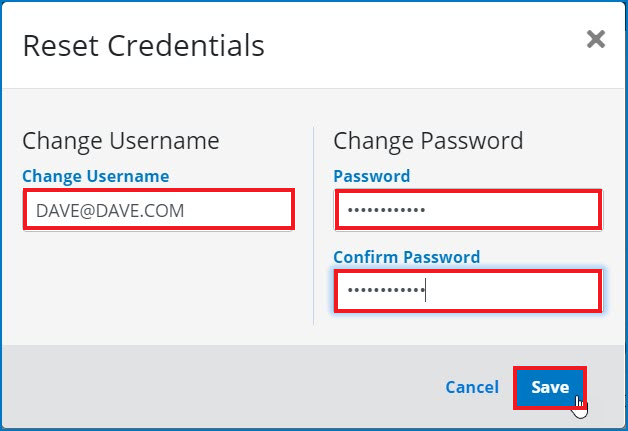The width and height of the screenshot is (628, 431).
Task: Click the blue Password field label
Action: 371,176
